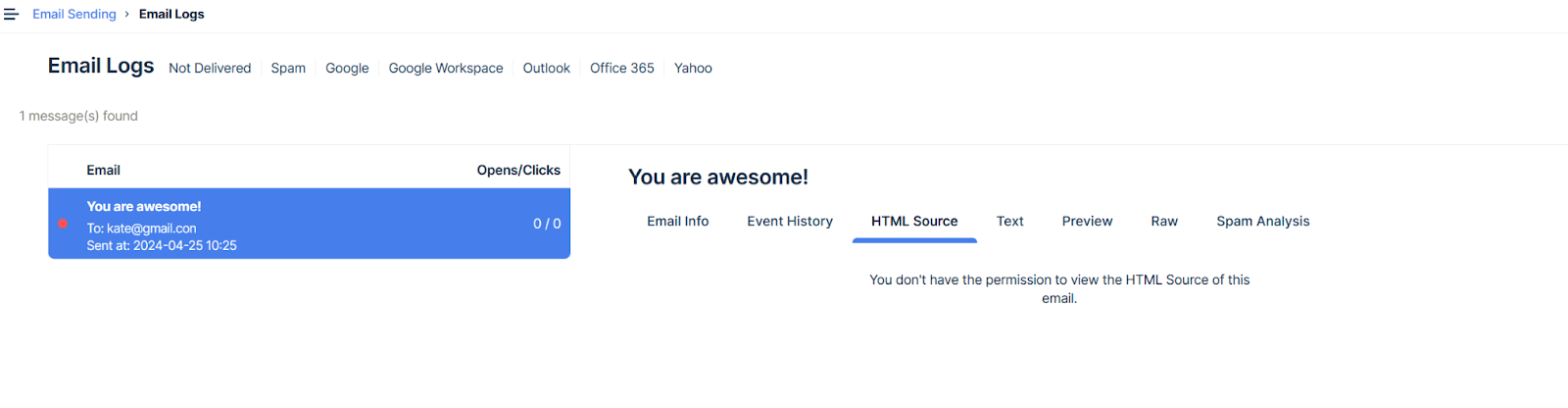Filter logs by Spam
This screenshot has height=408, width=1568.
pyautogui.click(x=288, y=69)
